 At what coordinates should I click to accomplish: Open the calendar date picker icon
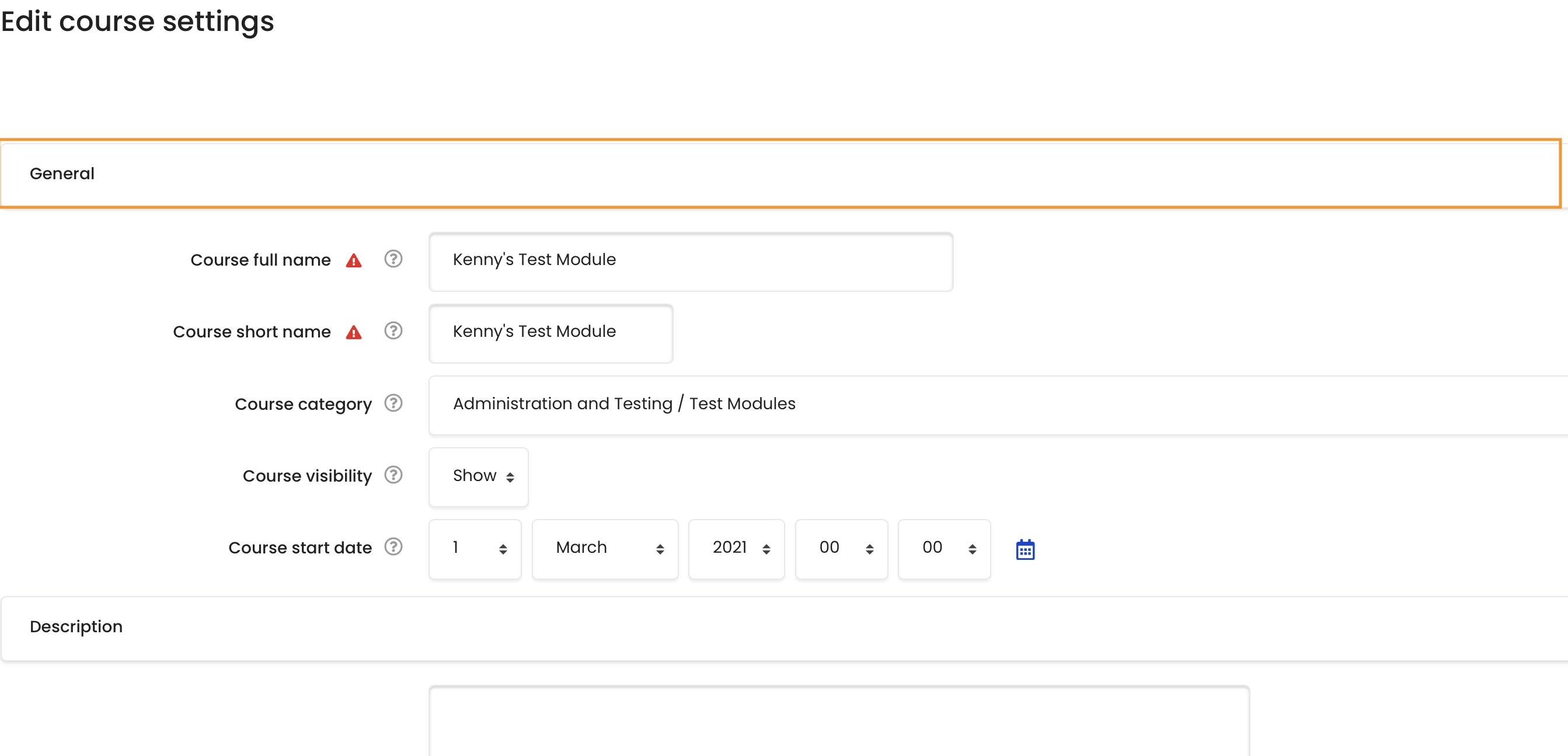pos(1025,550)
